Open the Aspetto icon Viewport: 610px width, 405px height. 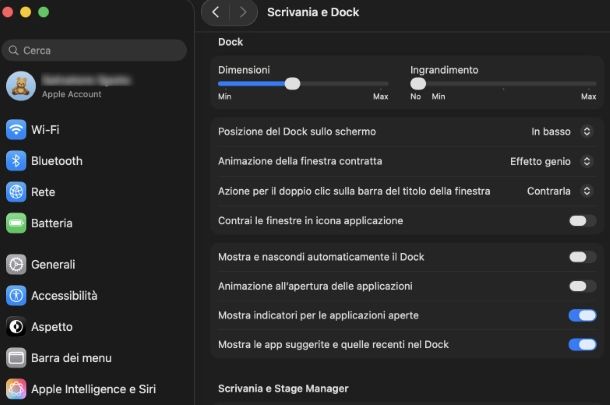pos(16,327)
